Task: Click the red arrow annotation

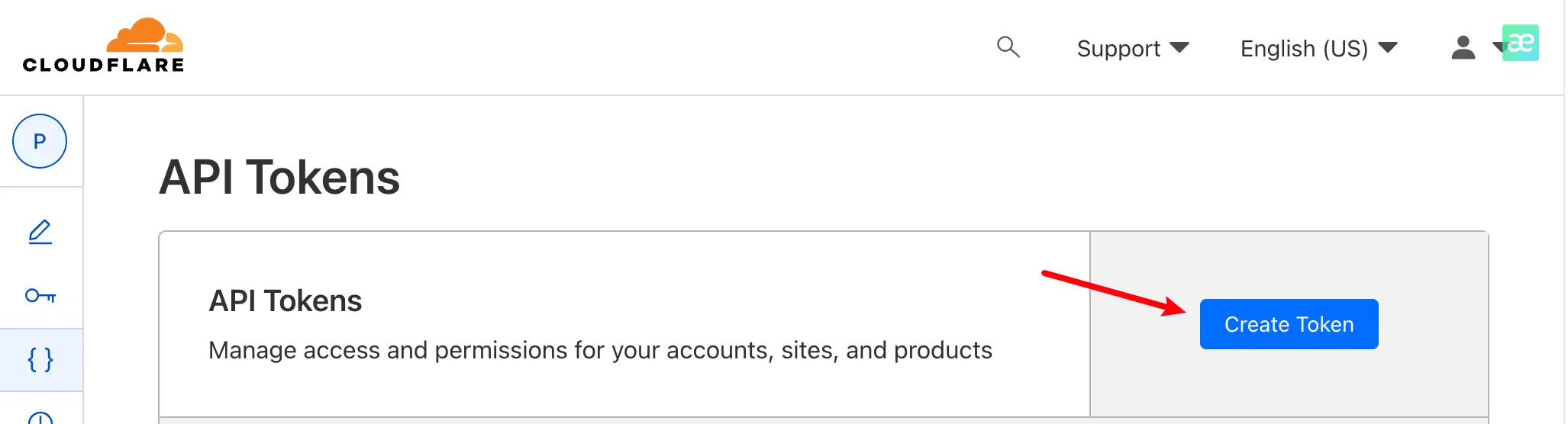Action: (x=1115, y=293)
